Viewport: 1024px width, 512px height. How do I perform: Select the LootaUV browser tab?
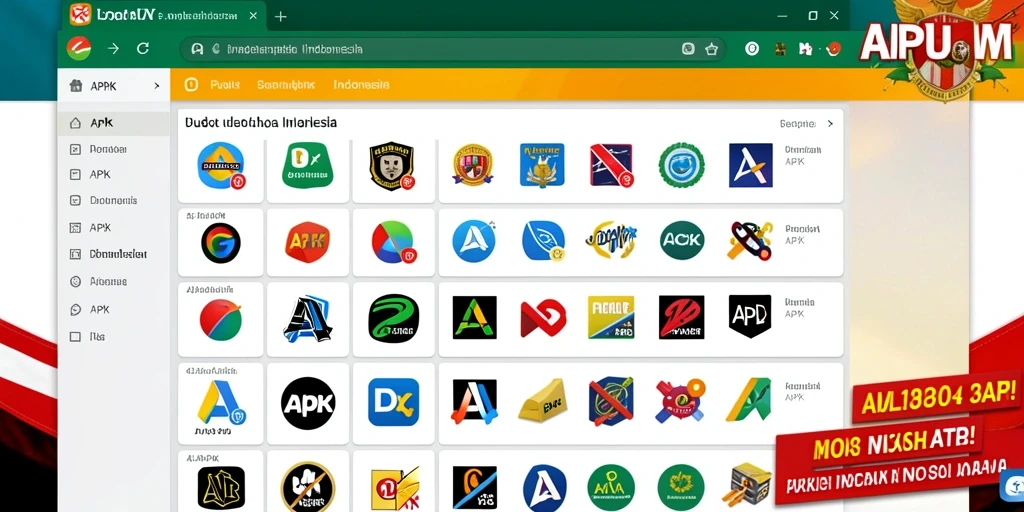(x=164, y=15)
